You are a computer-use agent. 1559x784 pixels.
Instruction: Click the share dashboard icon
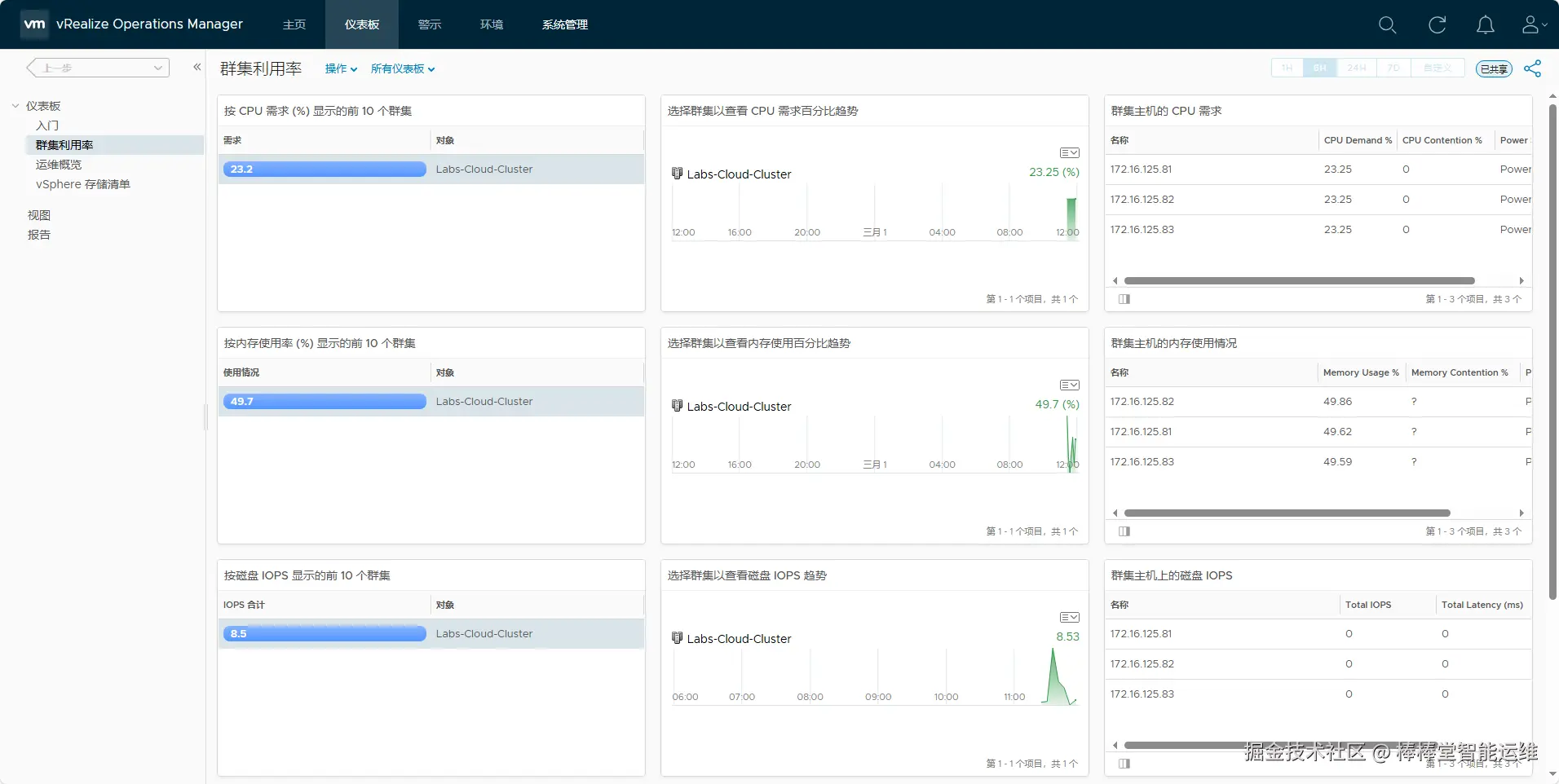(1532, 68)
